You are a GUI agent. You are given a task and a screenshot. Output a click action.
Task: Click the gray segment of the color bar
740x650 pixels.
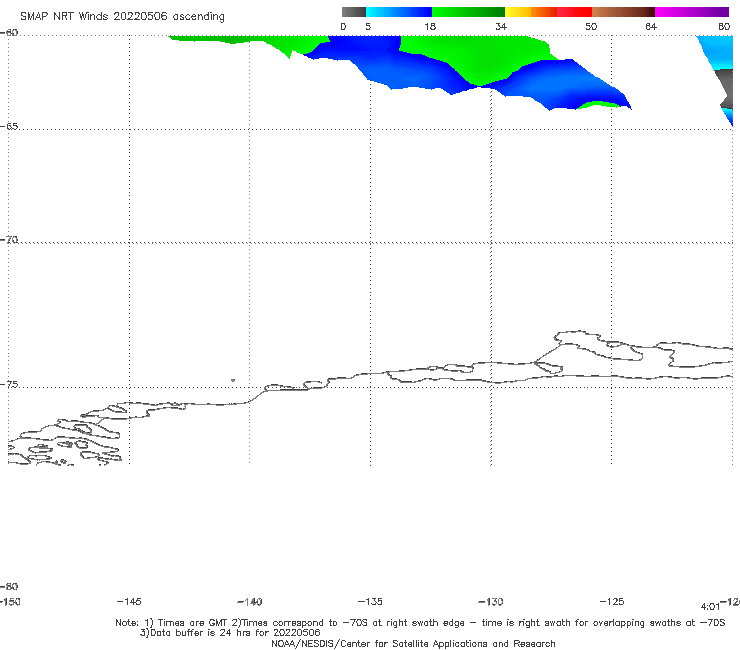tap(353, 12)
